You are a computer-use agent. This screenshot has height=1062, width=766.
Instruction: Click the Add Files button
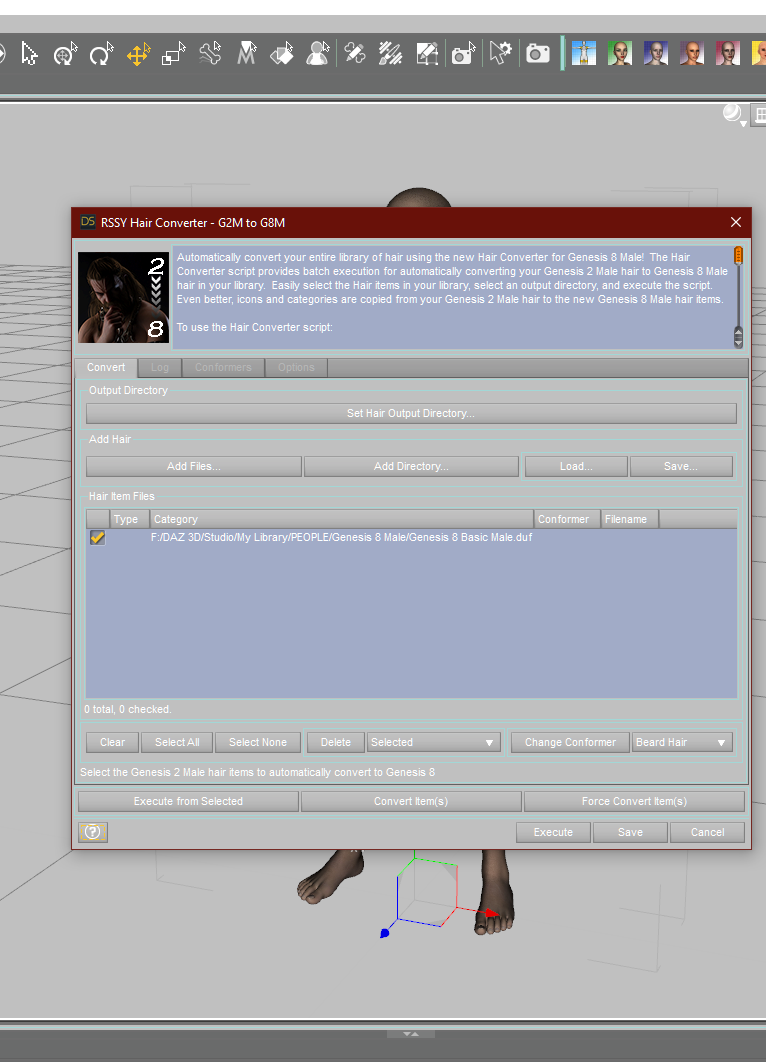pos(194,466)
